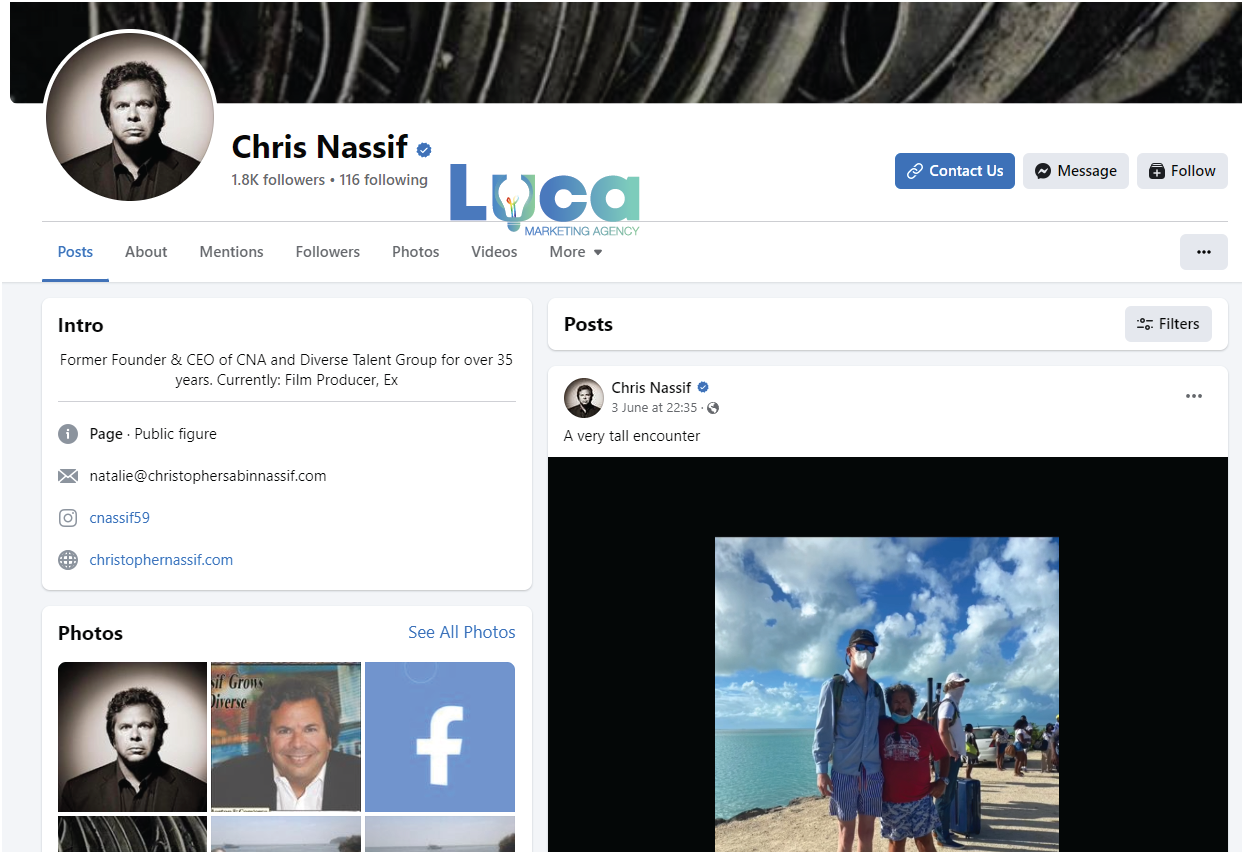Switch to the Posts tab

pos(75,252)
